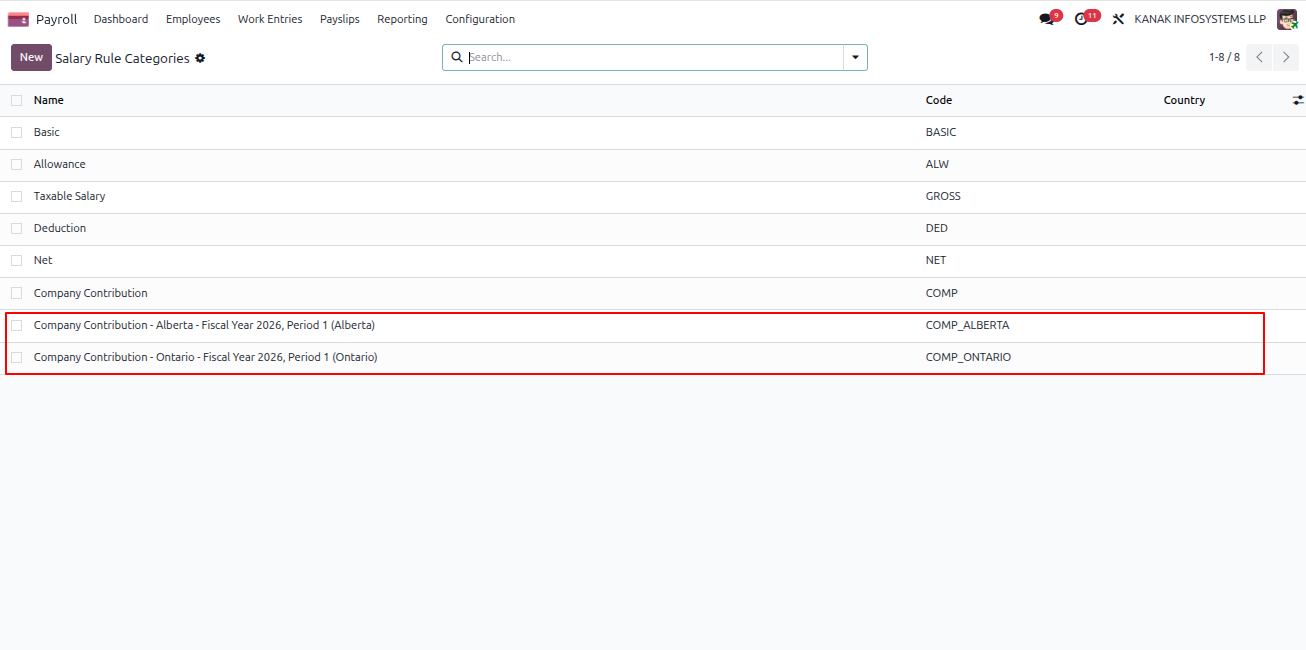Click the KANAK INFOSYSTEMS LLP company switcher
The height and width of the screenshot is (650, 1306).
tap(1200, 19)
